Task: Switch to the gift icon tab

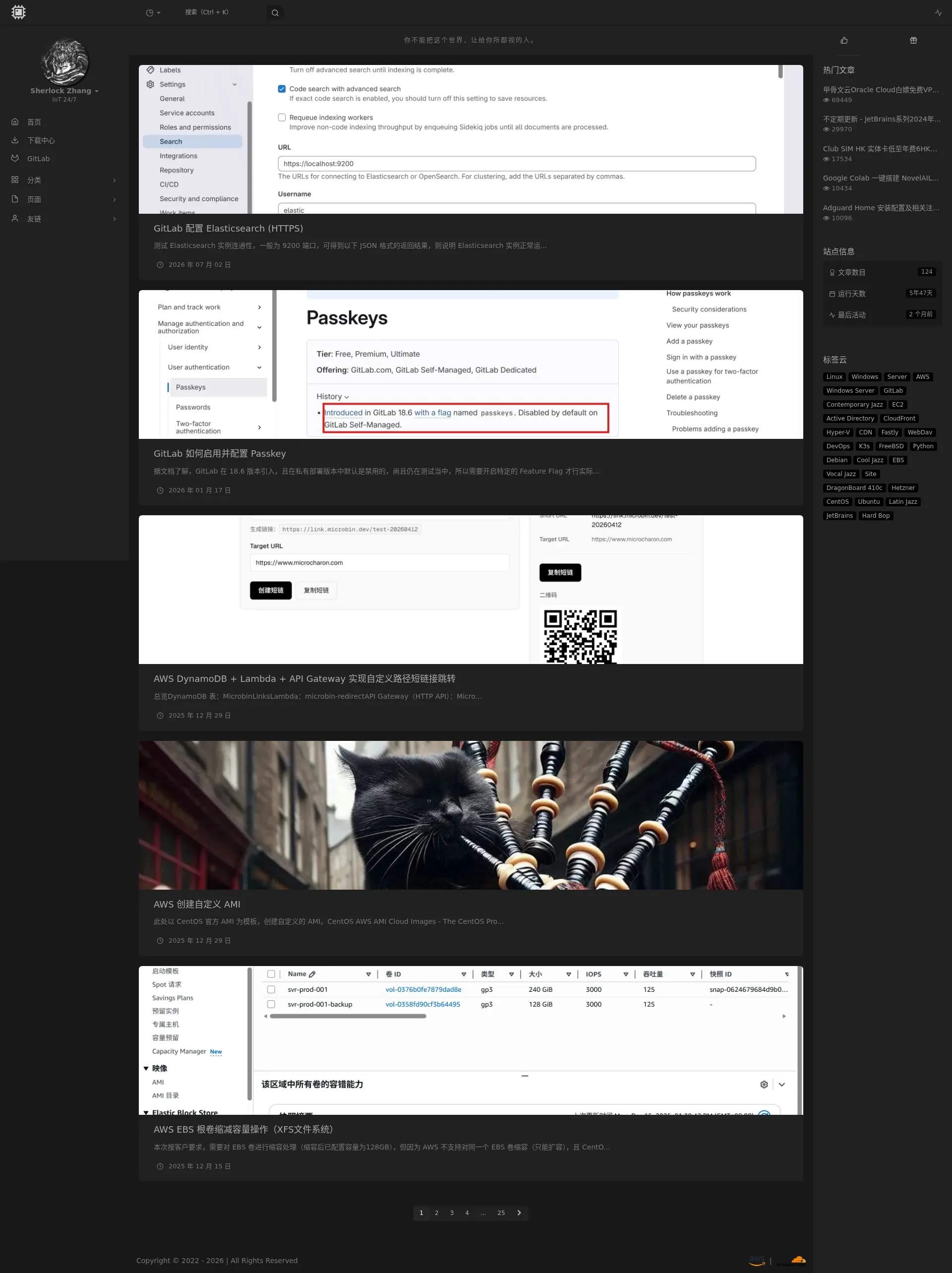Action: (x=913, y=40)
